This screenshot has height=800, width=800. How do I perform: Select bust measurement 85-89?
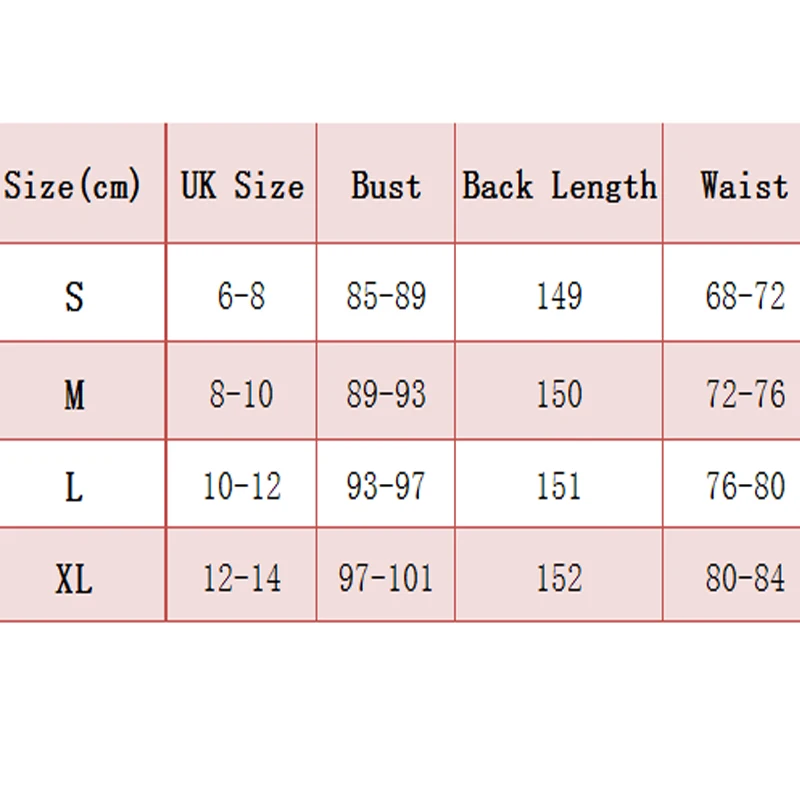point(386,297)
